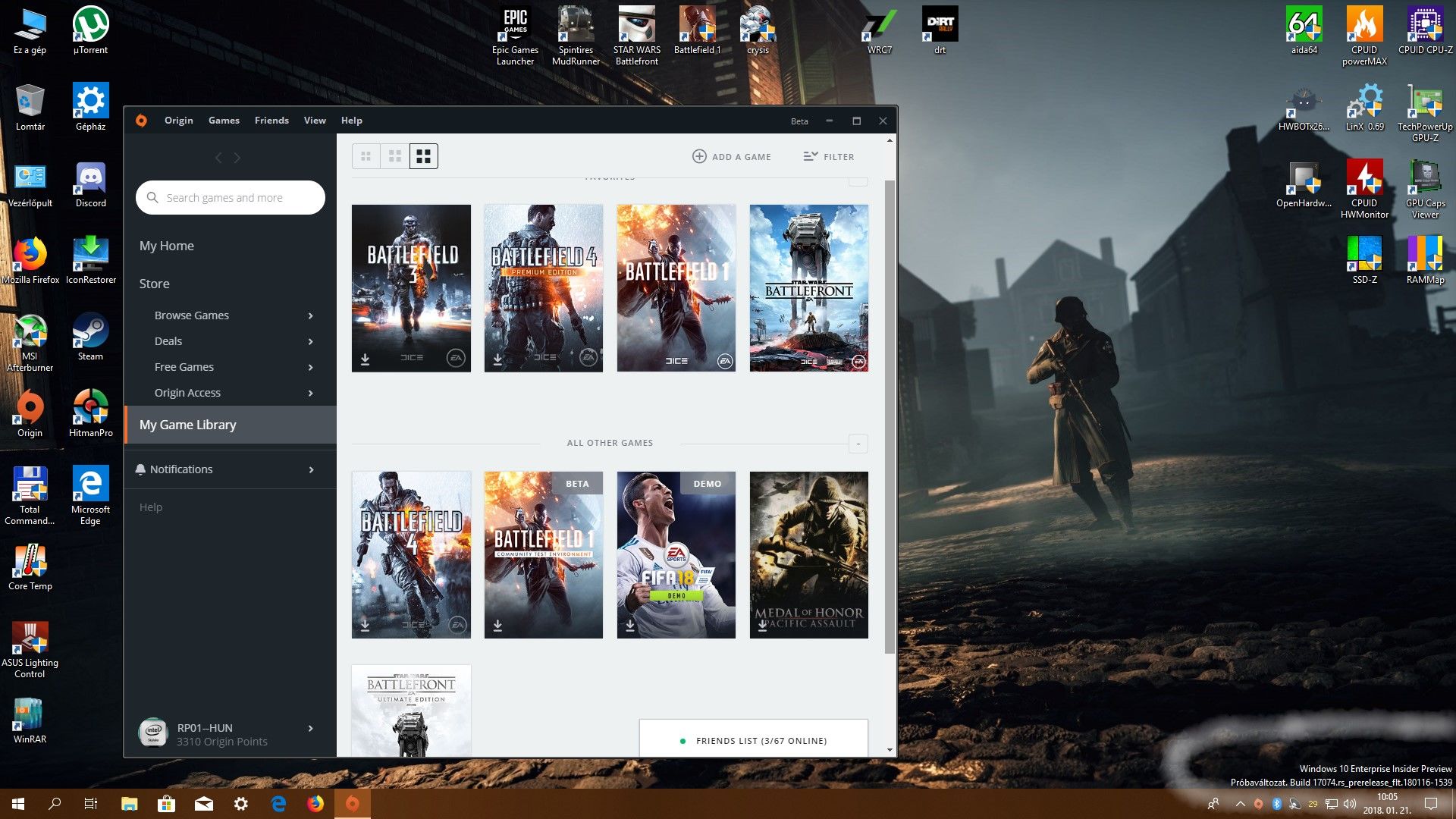
Task: Open Medal of Honor Pacific Assault tile
Action: coord(808,554)
